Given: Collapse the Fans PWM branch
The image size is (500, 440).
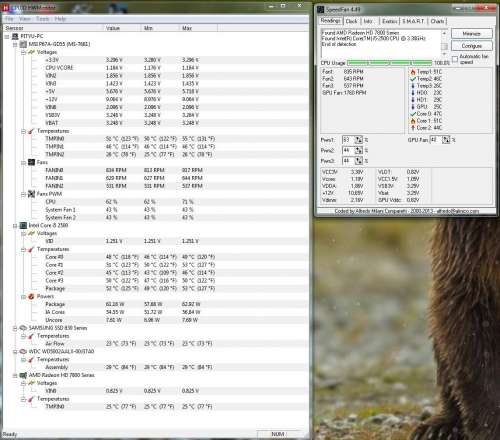Looking at the screenshot, I should [x=23, y=194].
